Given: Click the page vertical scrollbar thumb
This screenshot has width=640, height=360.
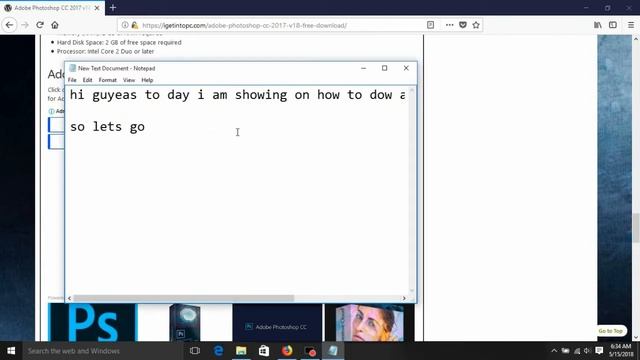Looking at the screenshot, I should [x=636, y=227].
